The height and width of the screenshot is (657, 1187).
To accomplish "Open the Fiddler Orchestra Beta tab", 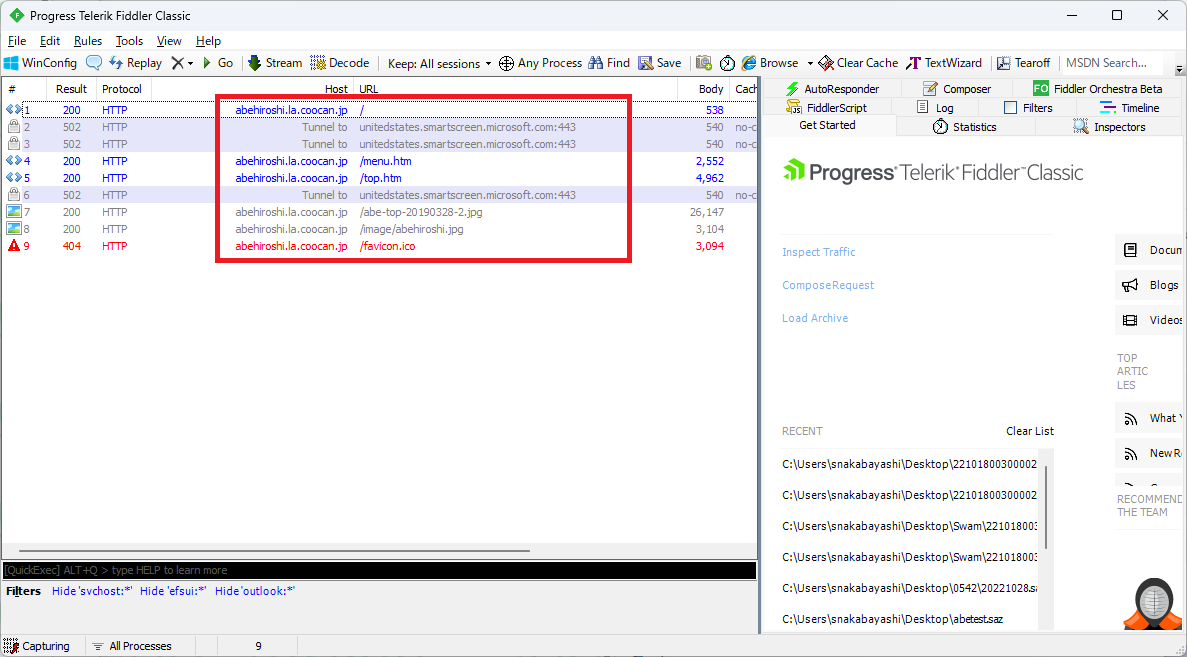I will pyautogui.click(x=1098, y=89).
